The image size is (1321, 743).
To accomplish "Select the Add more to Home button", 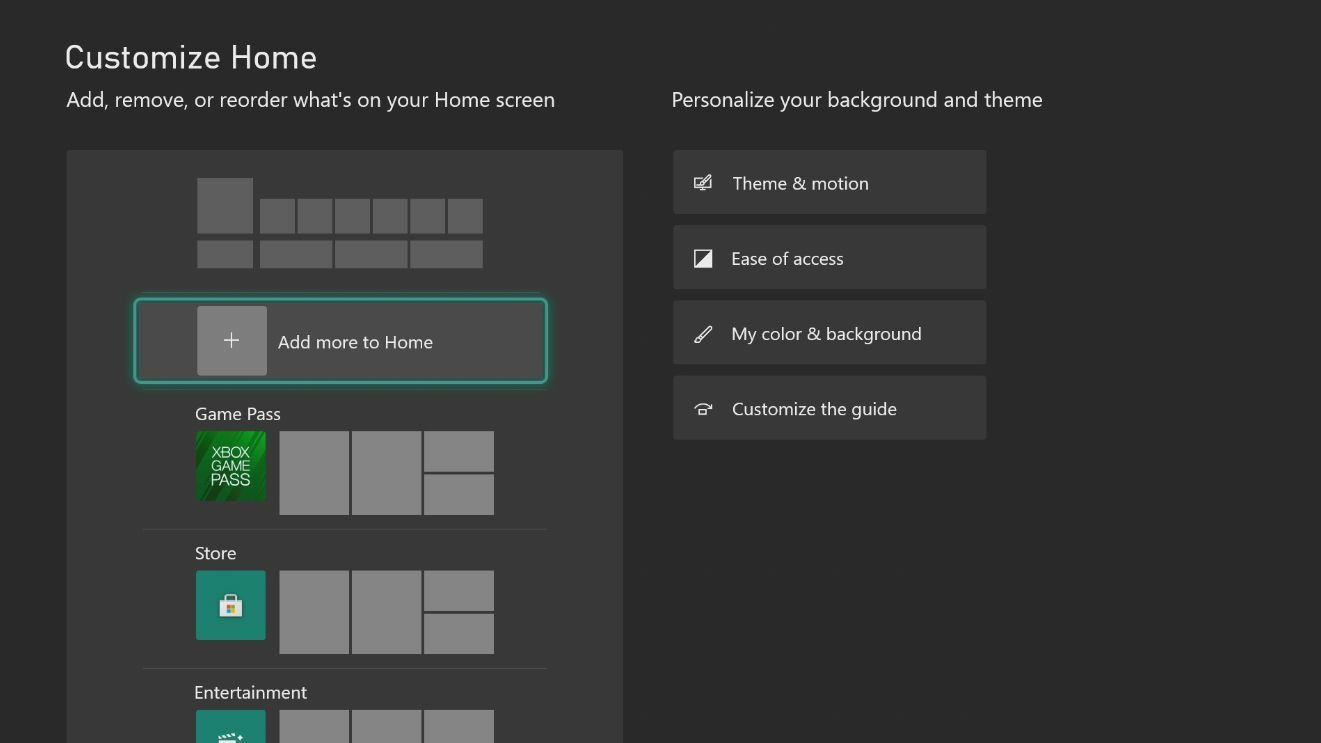I will pos(341,341).
